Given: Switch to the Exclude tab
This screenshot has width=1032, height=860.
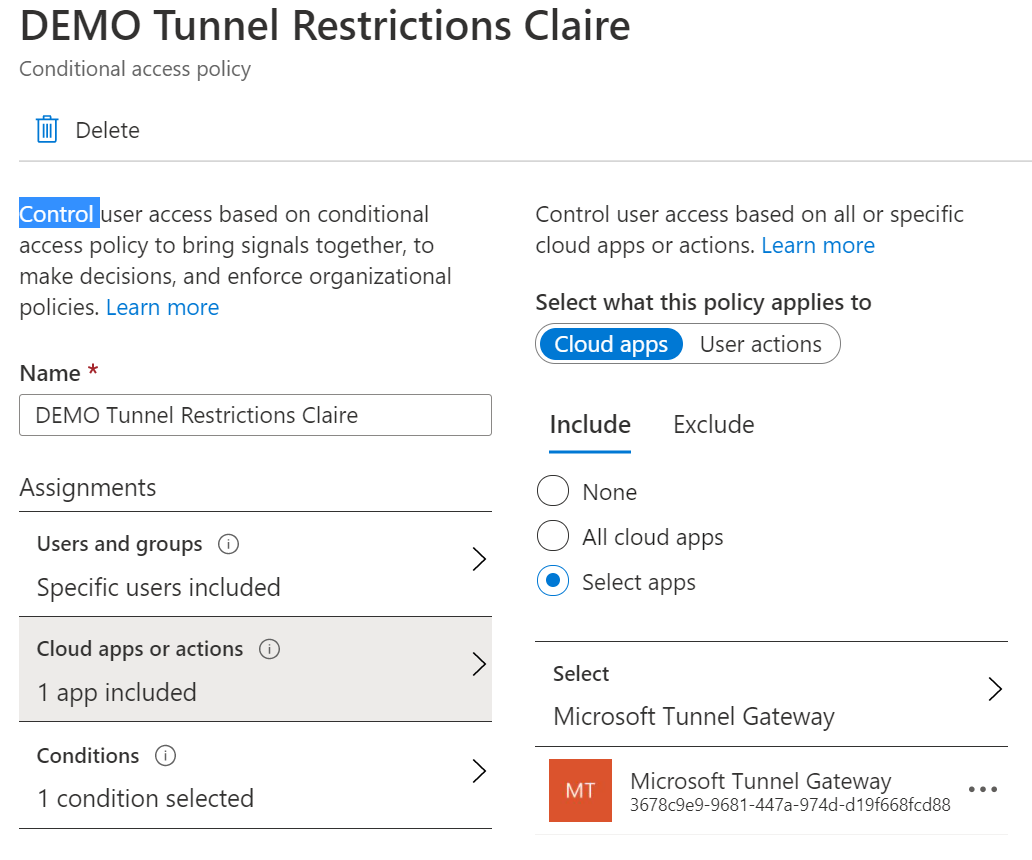Looking at the screenshot, I should click(713, 424).
